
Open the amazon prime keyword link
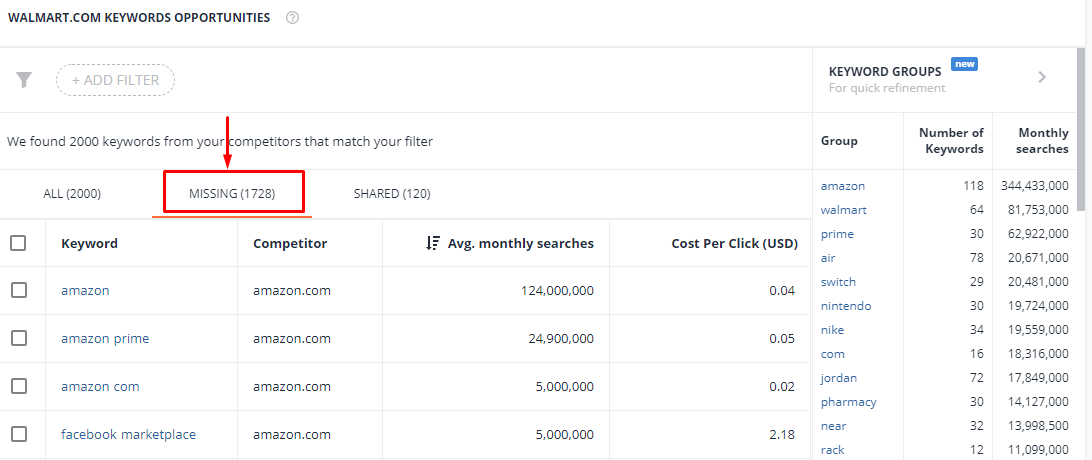pyautogui.click(x=105, y=339)
